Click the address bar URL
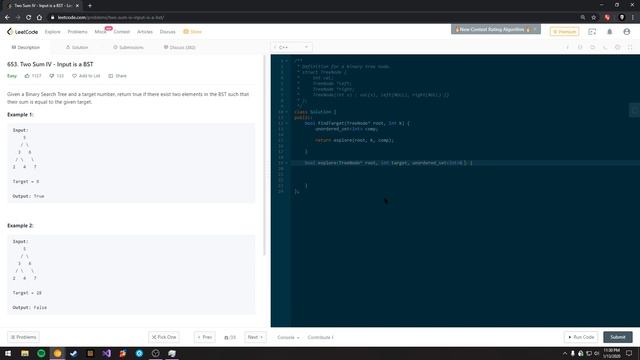This screenshot has height=360, width=640. point(111,18)
